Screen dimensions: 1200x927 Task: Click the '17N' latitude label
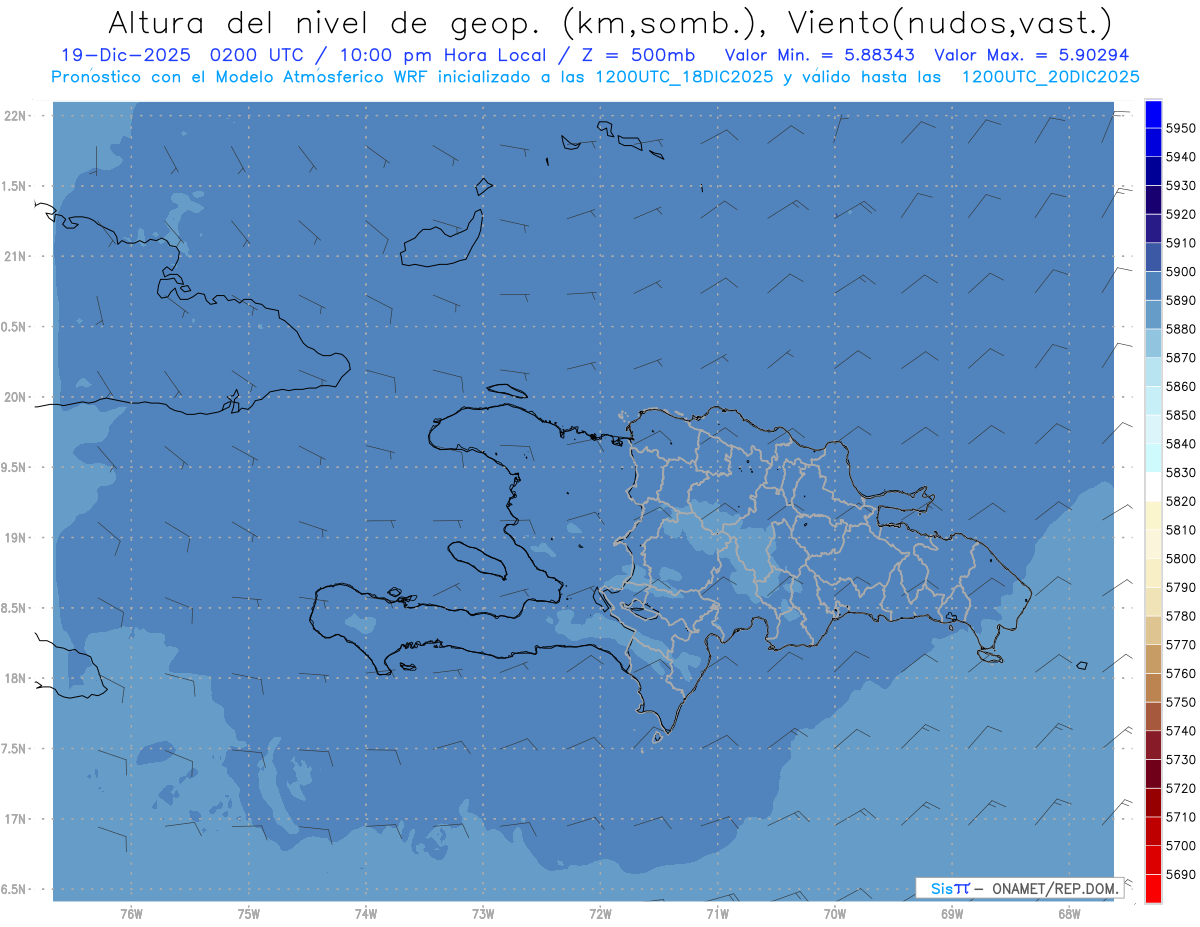point(17,819)
